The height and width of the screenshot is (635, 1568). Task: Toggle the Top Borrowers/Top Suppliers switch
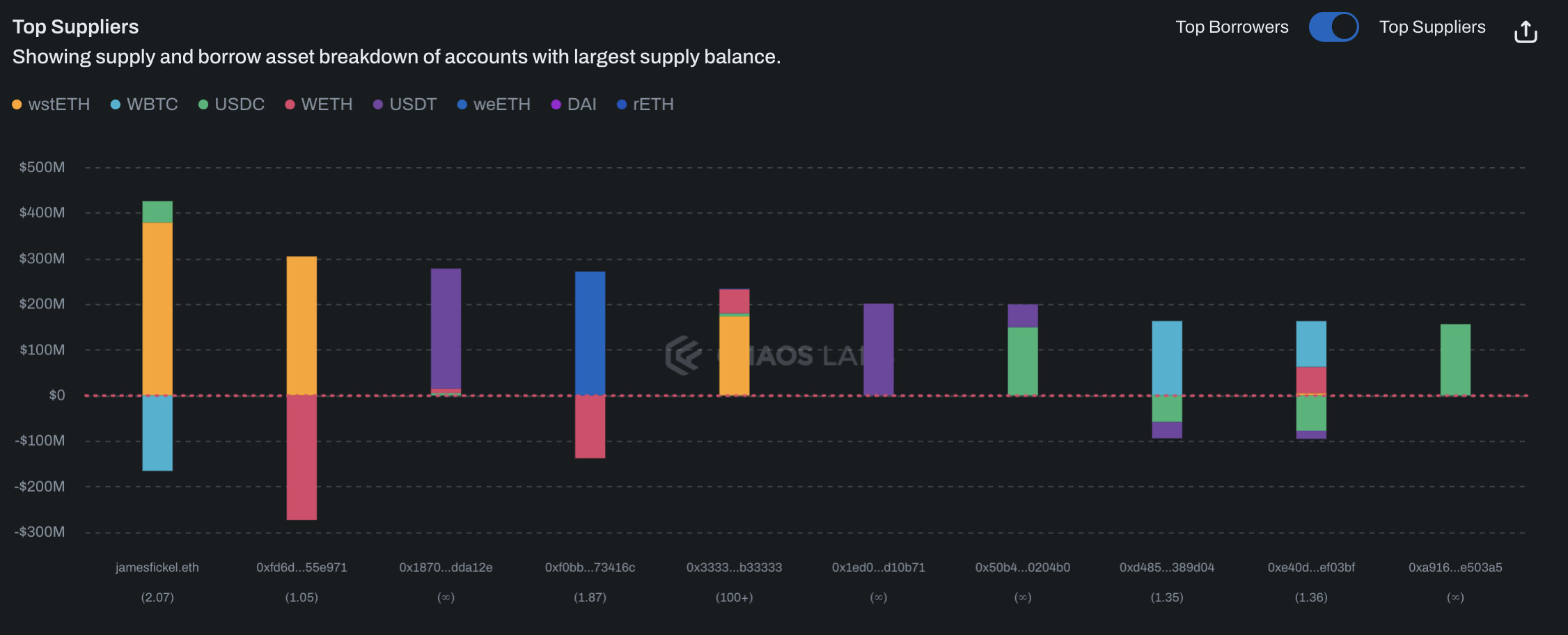[1333, 27]
